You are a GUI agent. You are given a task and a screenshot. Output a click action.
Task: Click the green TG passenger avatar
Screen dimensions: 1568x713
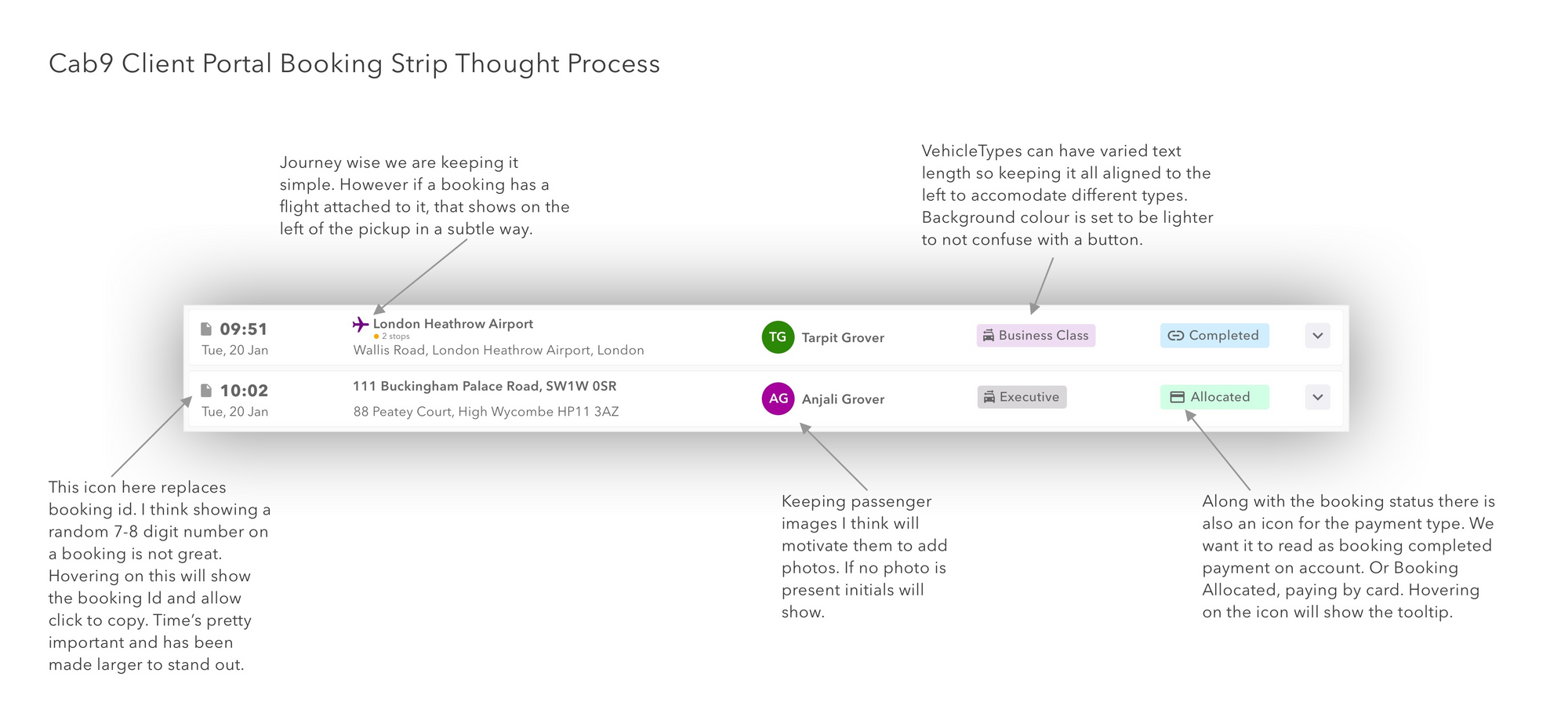(778, 337)
